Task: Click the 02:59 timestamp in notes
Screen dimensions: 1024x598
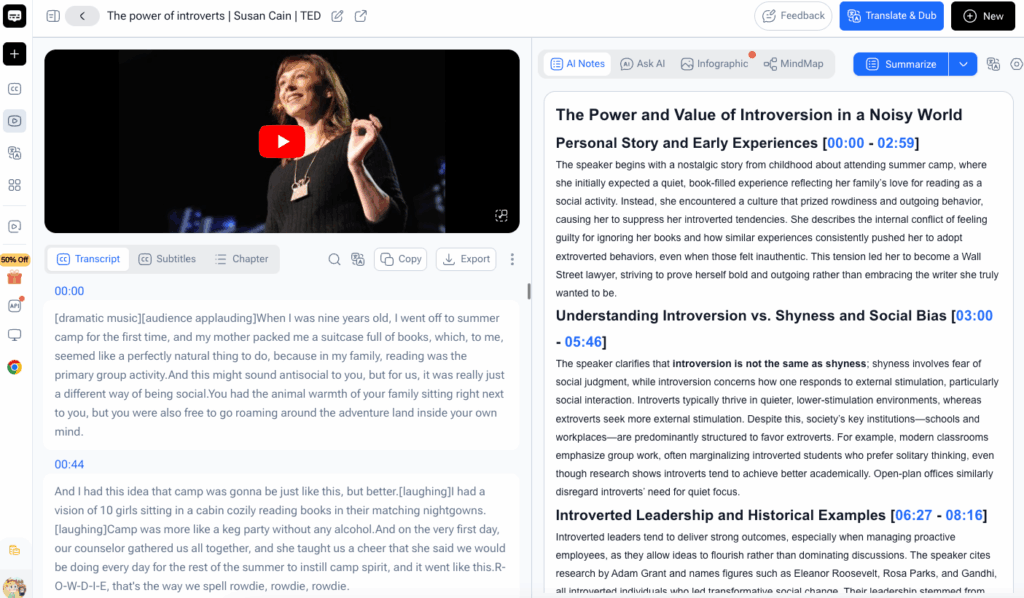Action: pos(896,143)
